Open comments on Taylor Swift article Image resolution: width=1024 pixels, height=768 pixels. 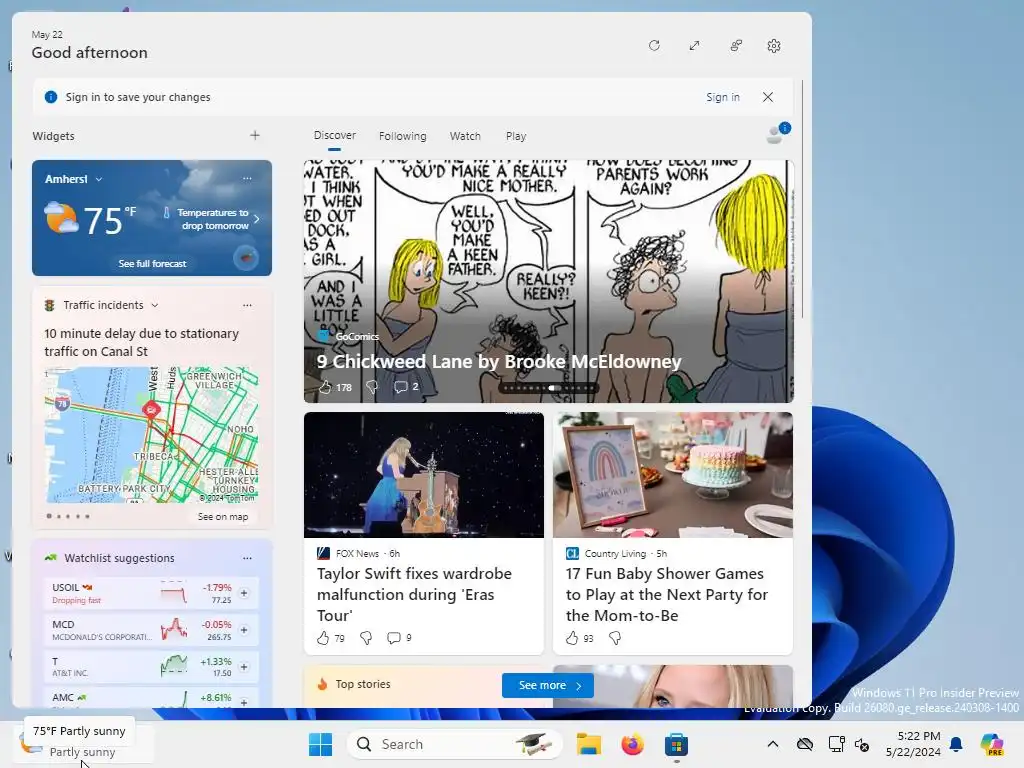coord(398,638)
